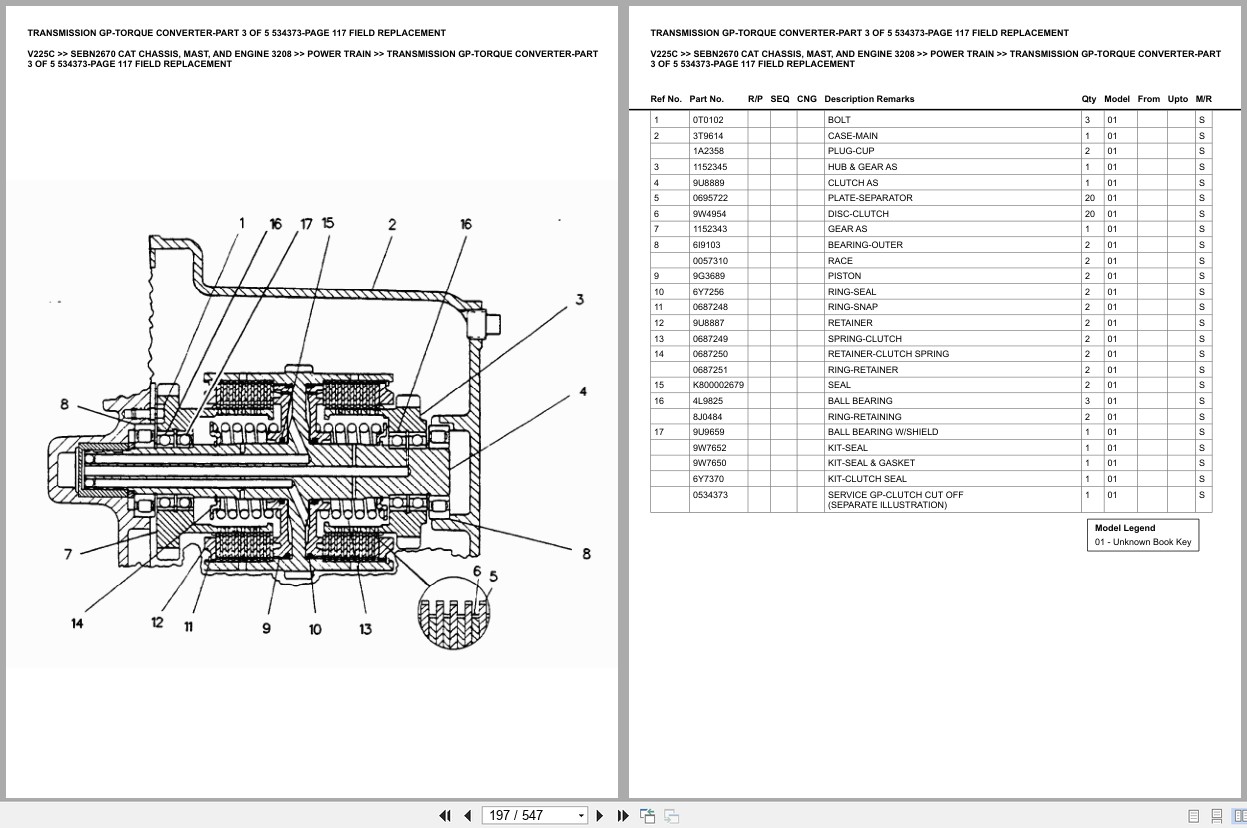Viewport: 1247px width, 828px height.
Task: Select part number 1152345
Action: (x=710, y=167)
